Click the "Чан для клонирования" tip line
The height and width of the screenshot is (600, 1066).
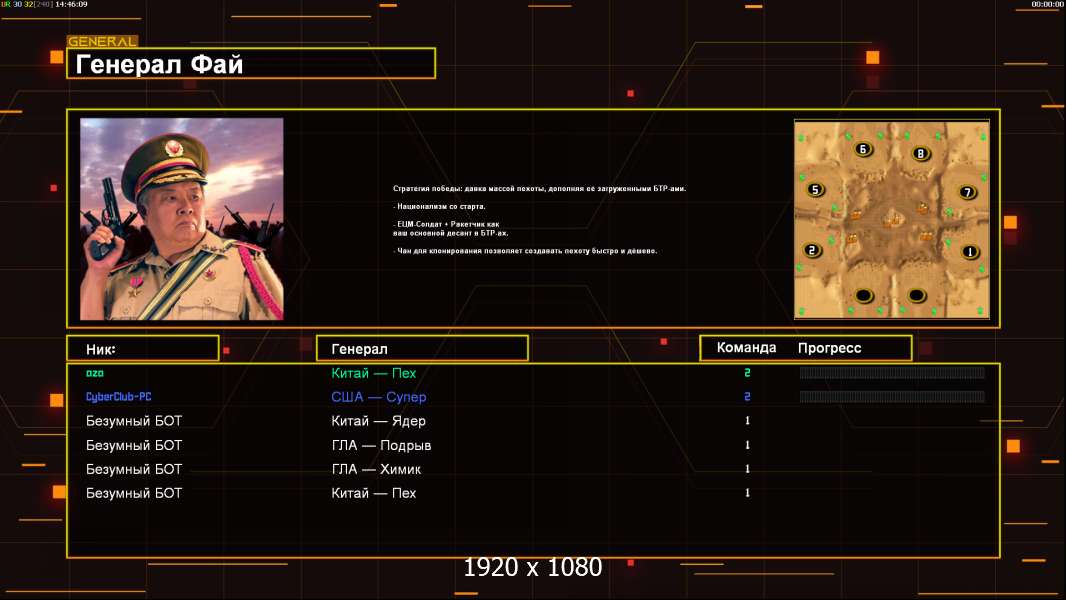point(525,251)
